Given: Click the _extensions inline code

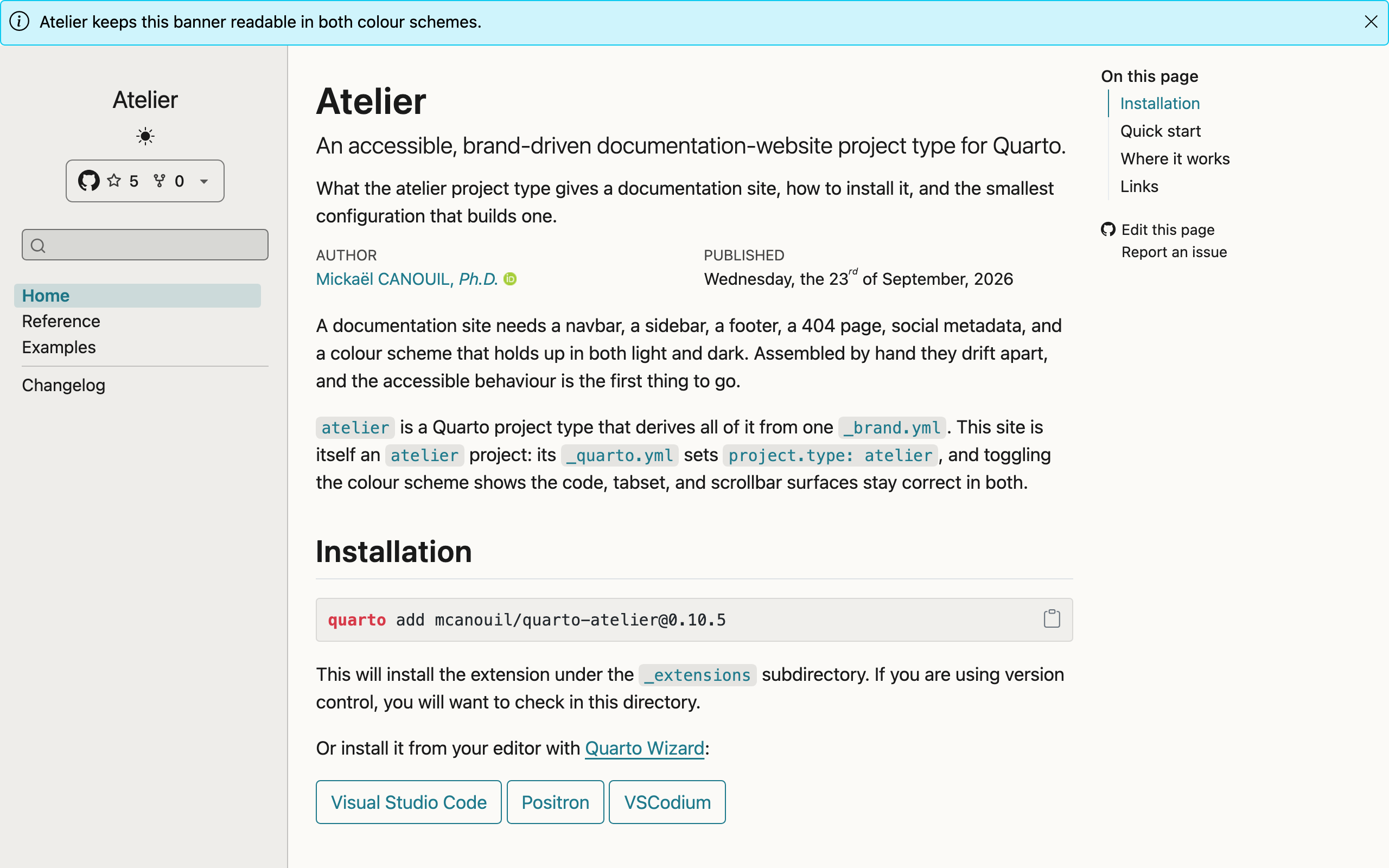Looking at the screenshot, I should [x=697, y=675].
